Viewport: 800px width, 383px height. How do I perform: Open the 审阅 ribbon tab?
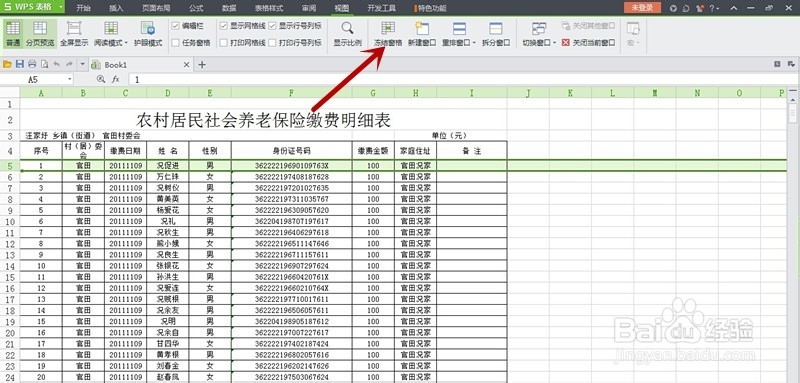pos(309,8)
